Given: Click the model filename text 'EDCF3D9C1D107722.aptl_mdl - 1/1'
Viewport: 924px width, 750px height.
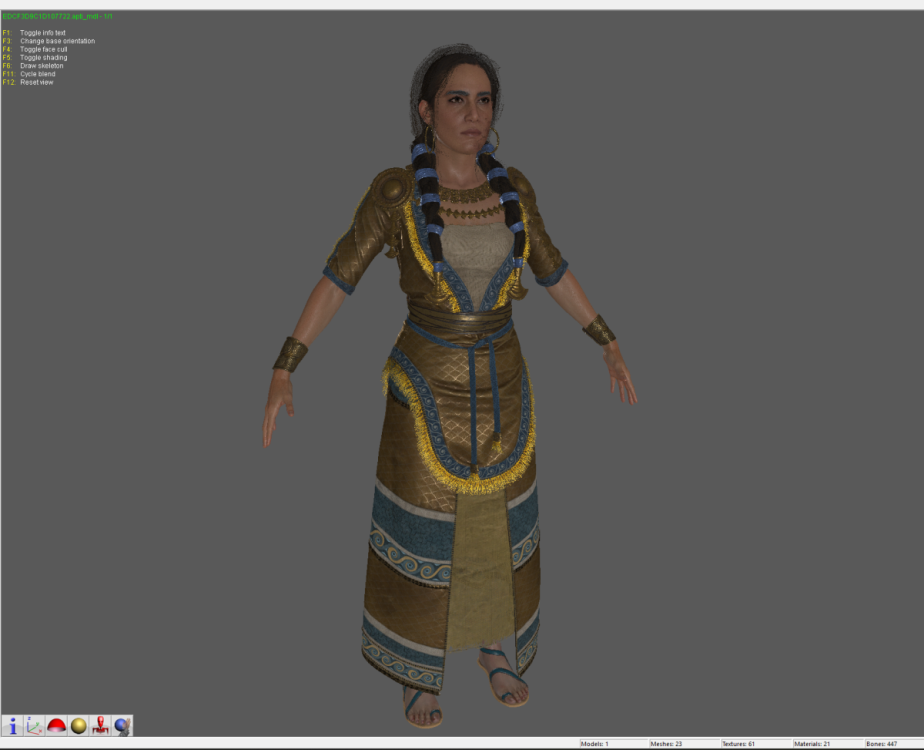Looking at the screenshot, I should click(x=57, y=16).
